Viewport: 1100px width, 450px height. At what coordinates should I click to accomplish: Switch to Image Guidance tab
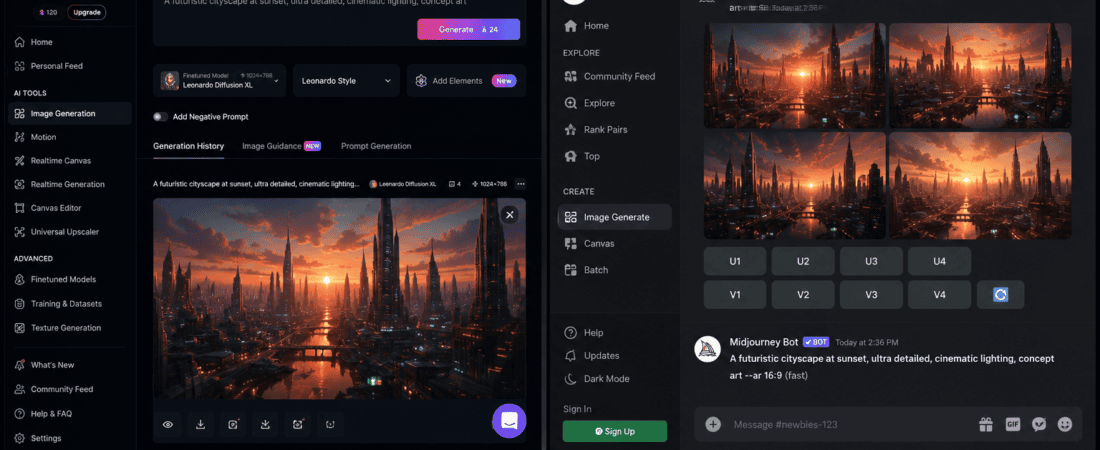tap(281, 146)
